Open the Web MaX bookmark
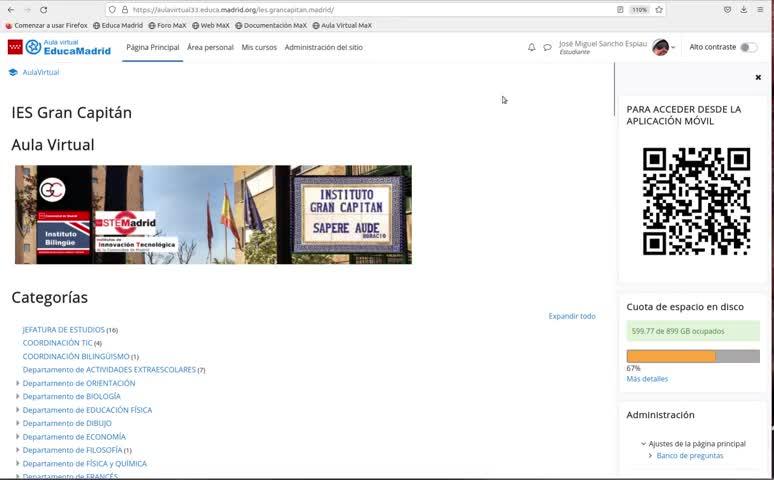This screenshot has width=774, height=480. (x=211, y=25)
